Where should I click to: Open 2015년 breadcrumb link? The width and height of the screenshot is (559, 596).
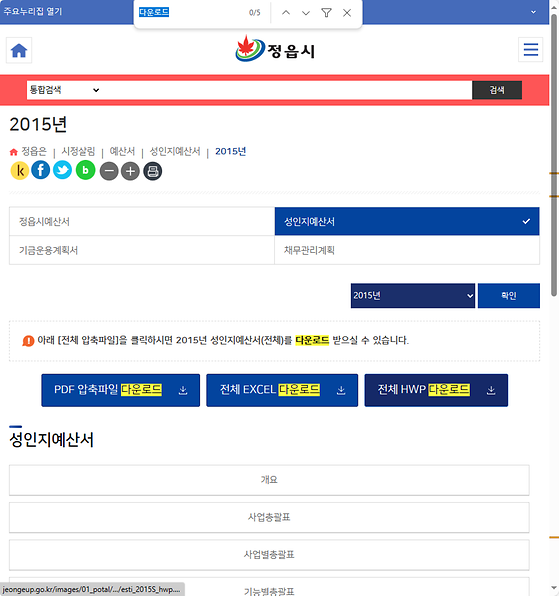(230, 151)
